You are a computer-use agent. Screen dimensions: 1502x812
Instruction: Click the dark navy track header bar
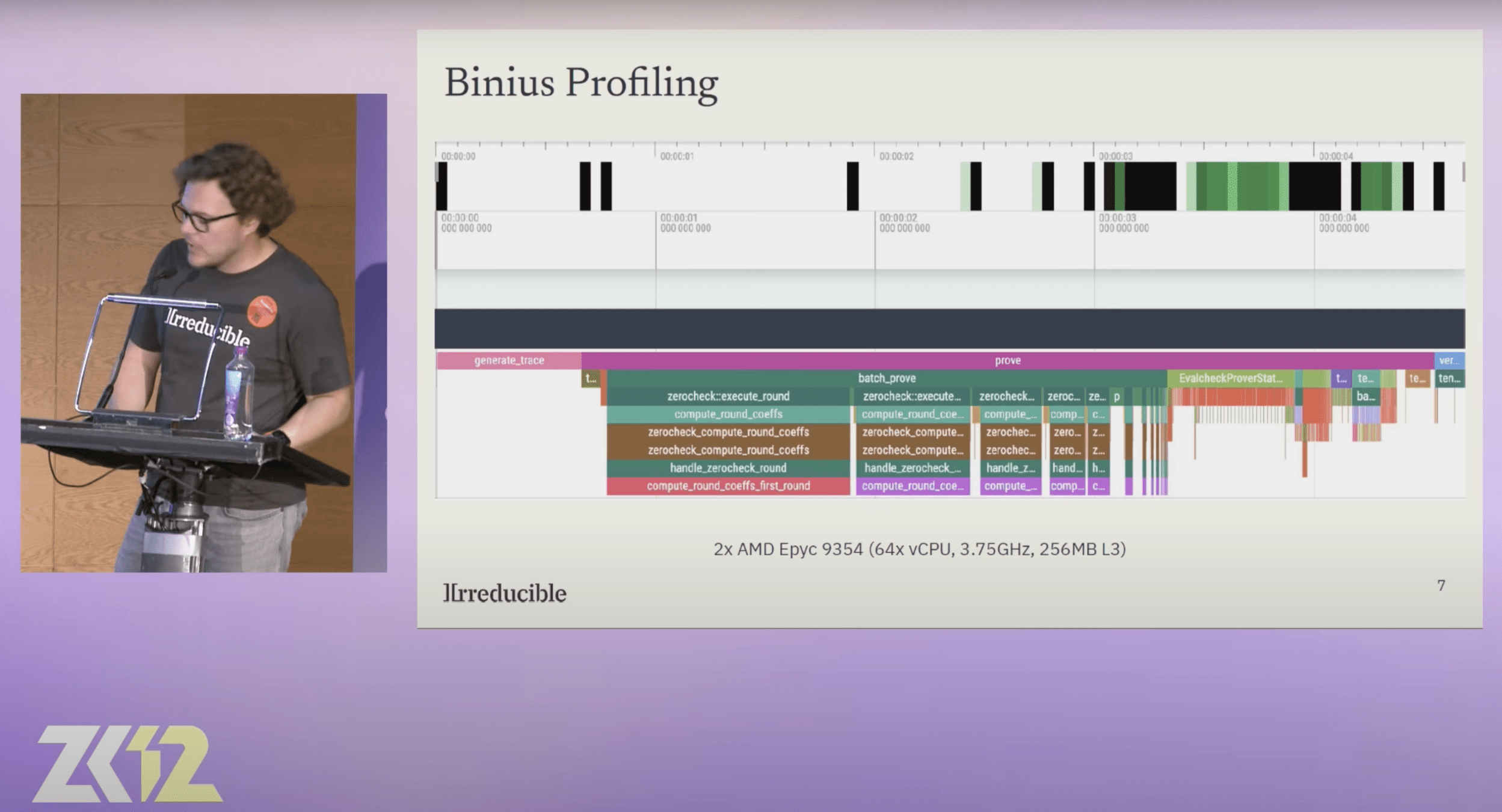point(949,328)
